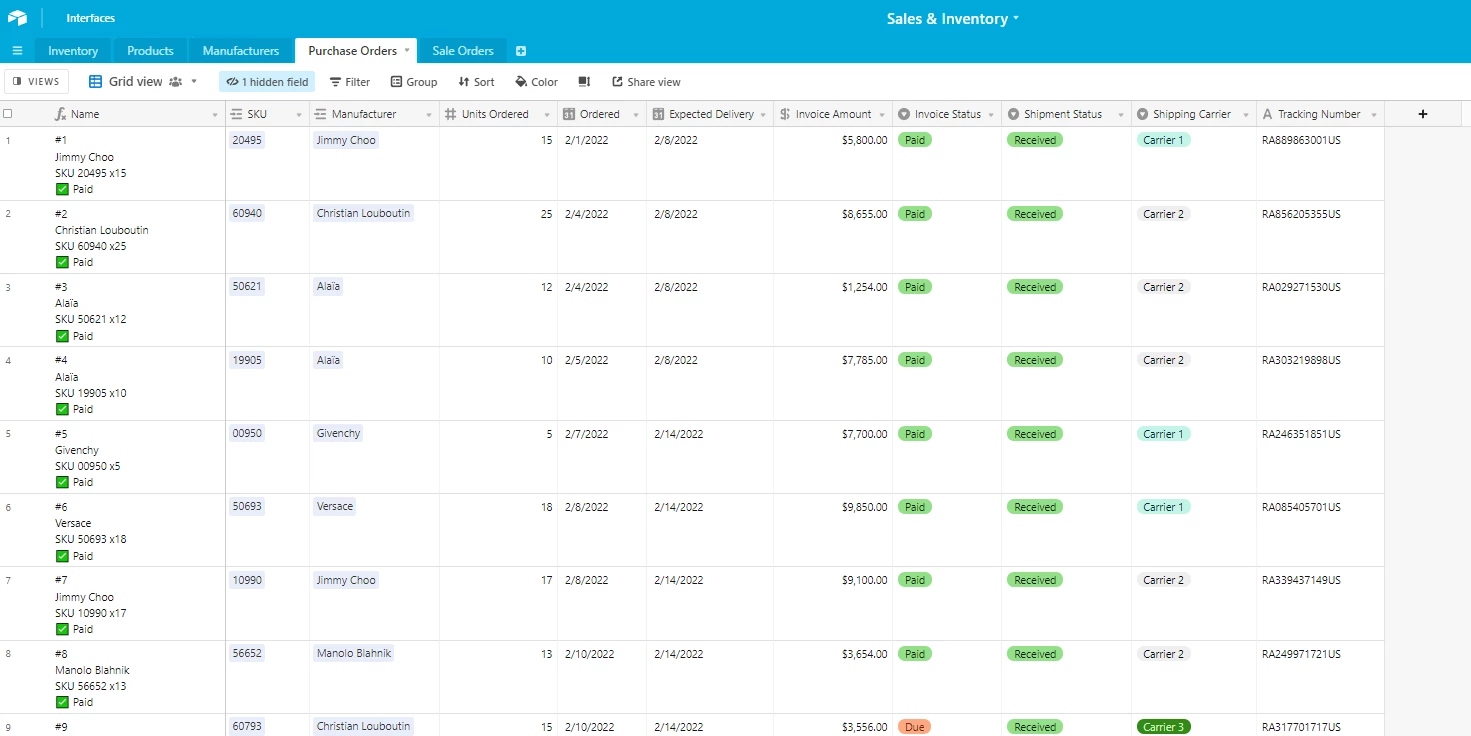Open Units Ordered column dropdown arrow
Viewport: 1471px width, 736px height.
click(547, 115)
